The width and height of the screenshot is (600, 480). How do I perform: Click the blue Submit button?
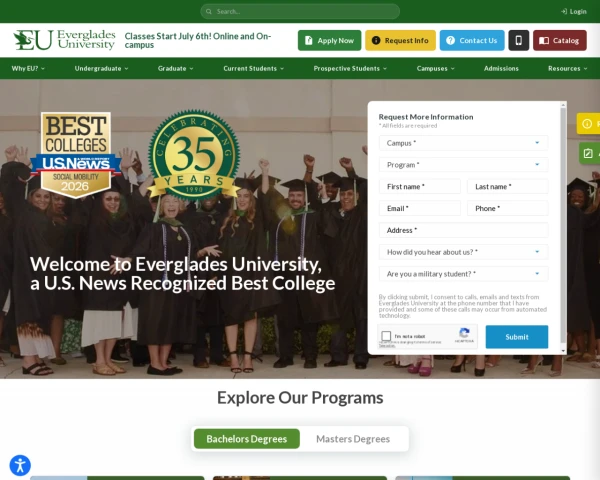(517, 337)
